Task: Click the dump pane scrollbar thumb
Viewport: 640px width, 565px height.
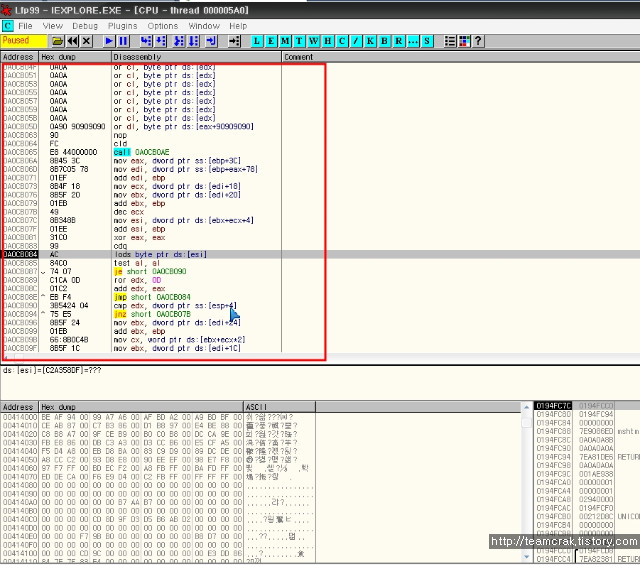Action: pos(527,422)
